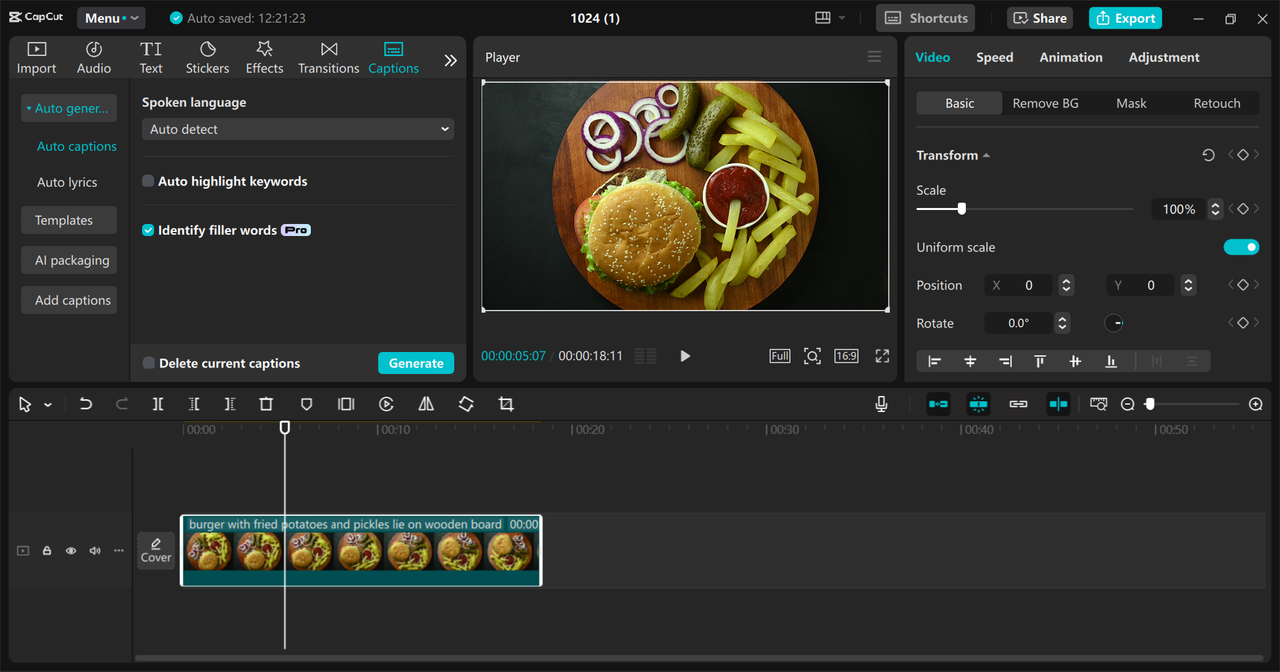Open the Effects tab
1280x672 pixels.
coord(264,58)
